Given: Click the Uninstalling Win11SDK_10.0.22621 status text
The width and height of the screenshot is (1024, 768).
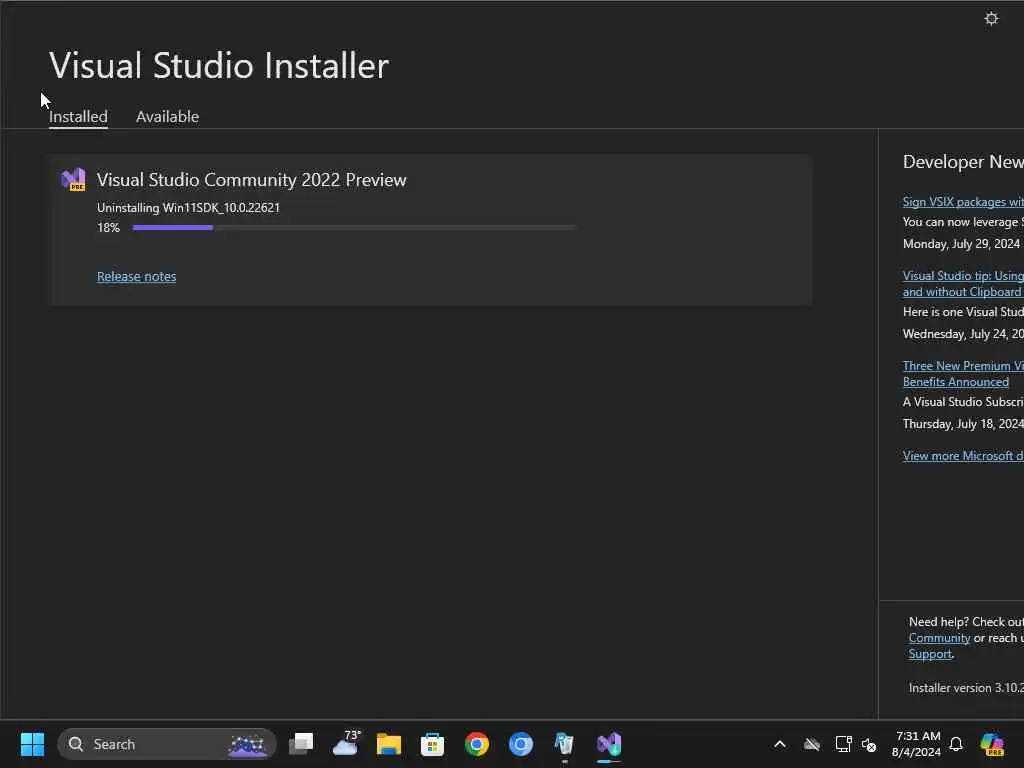Looking at the screenshot, I should pyautogui.click(x=188, y=208).
